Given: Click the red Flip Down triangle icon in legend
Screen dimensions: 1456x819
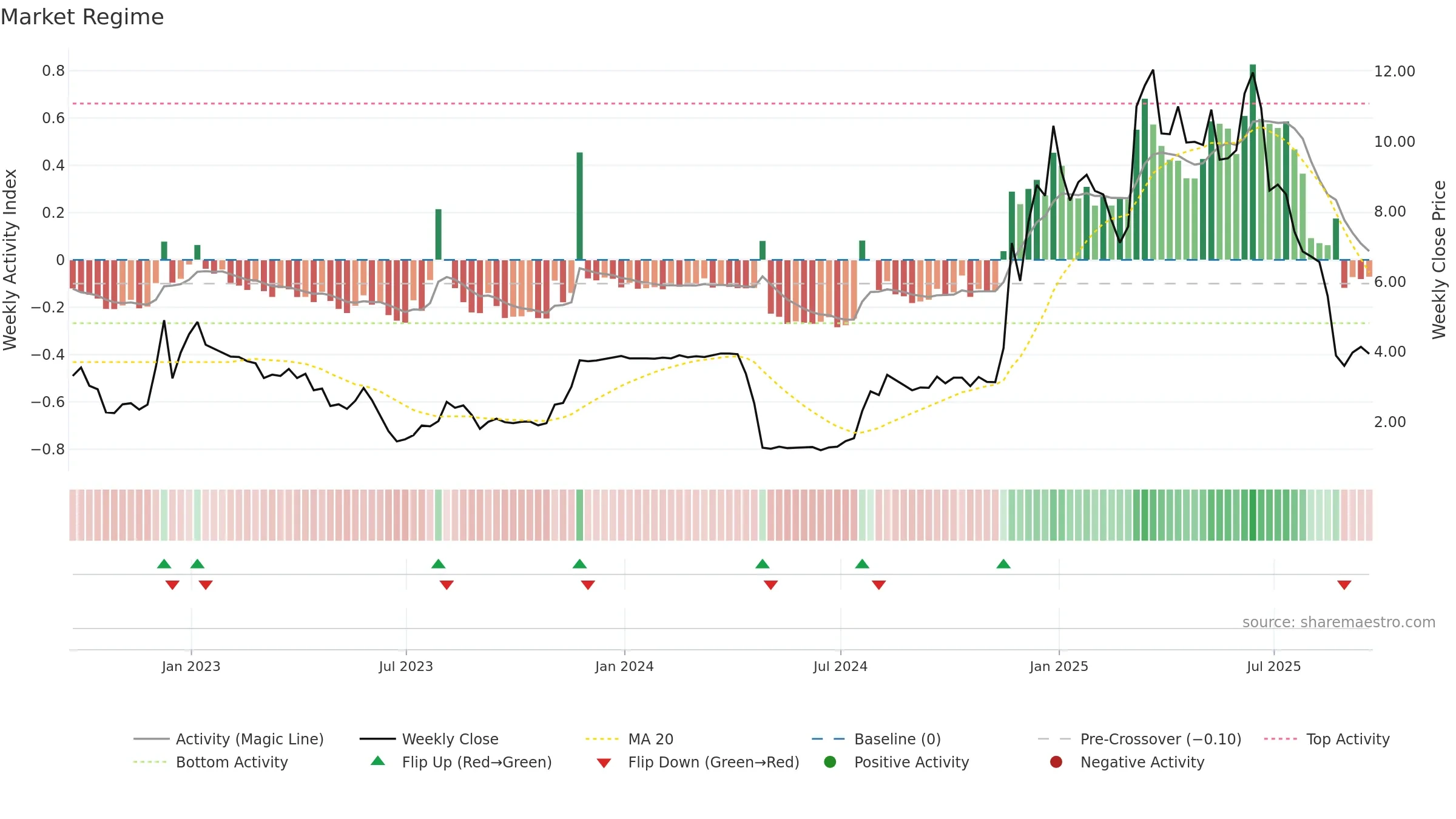Looking at the screenshot, I should pos(604,763).
